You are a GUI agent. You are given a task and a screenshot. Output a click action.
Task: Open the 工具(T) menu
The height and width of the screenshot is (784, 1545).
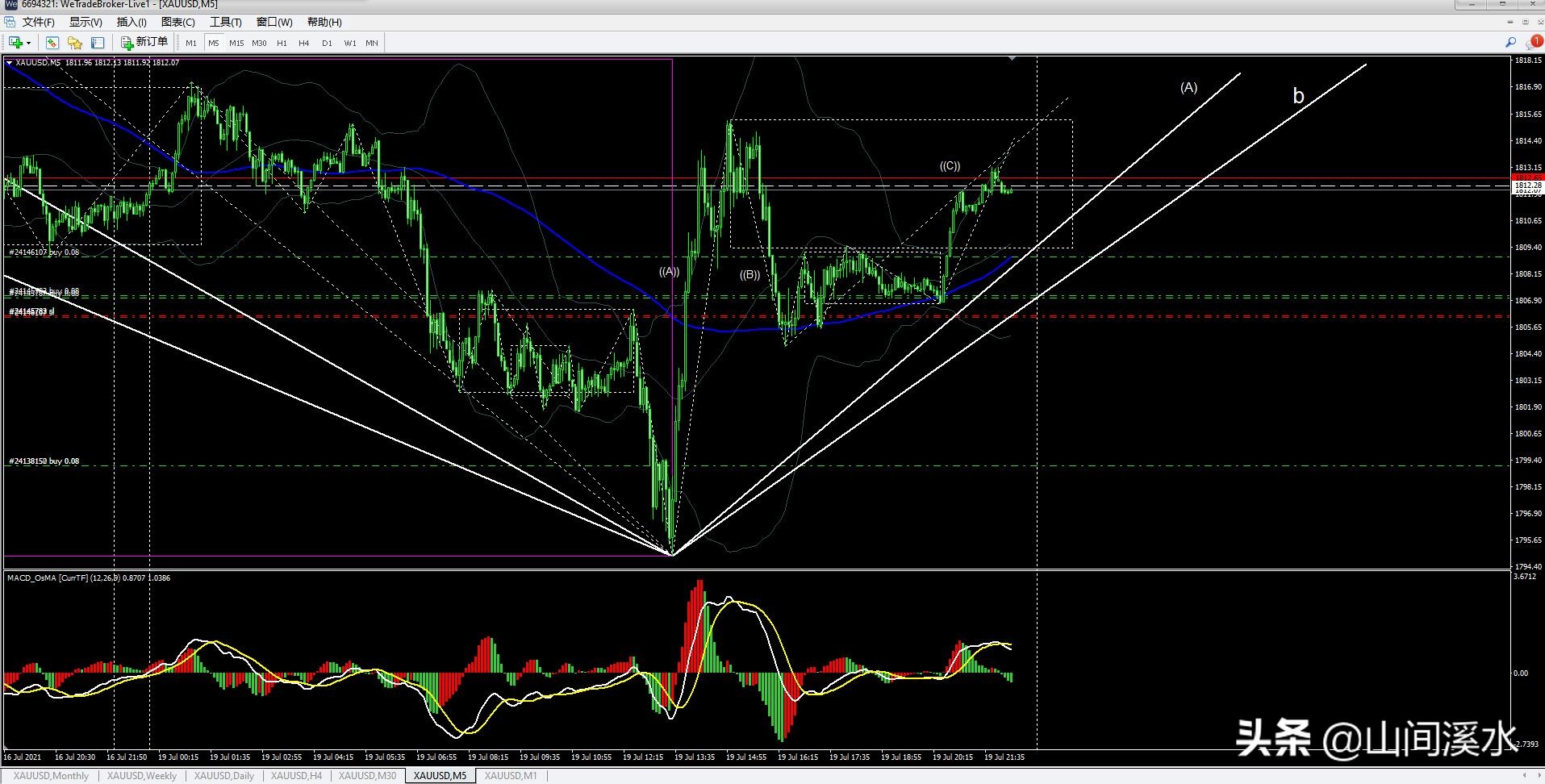click(226, 23)
